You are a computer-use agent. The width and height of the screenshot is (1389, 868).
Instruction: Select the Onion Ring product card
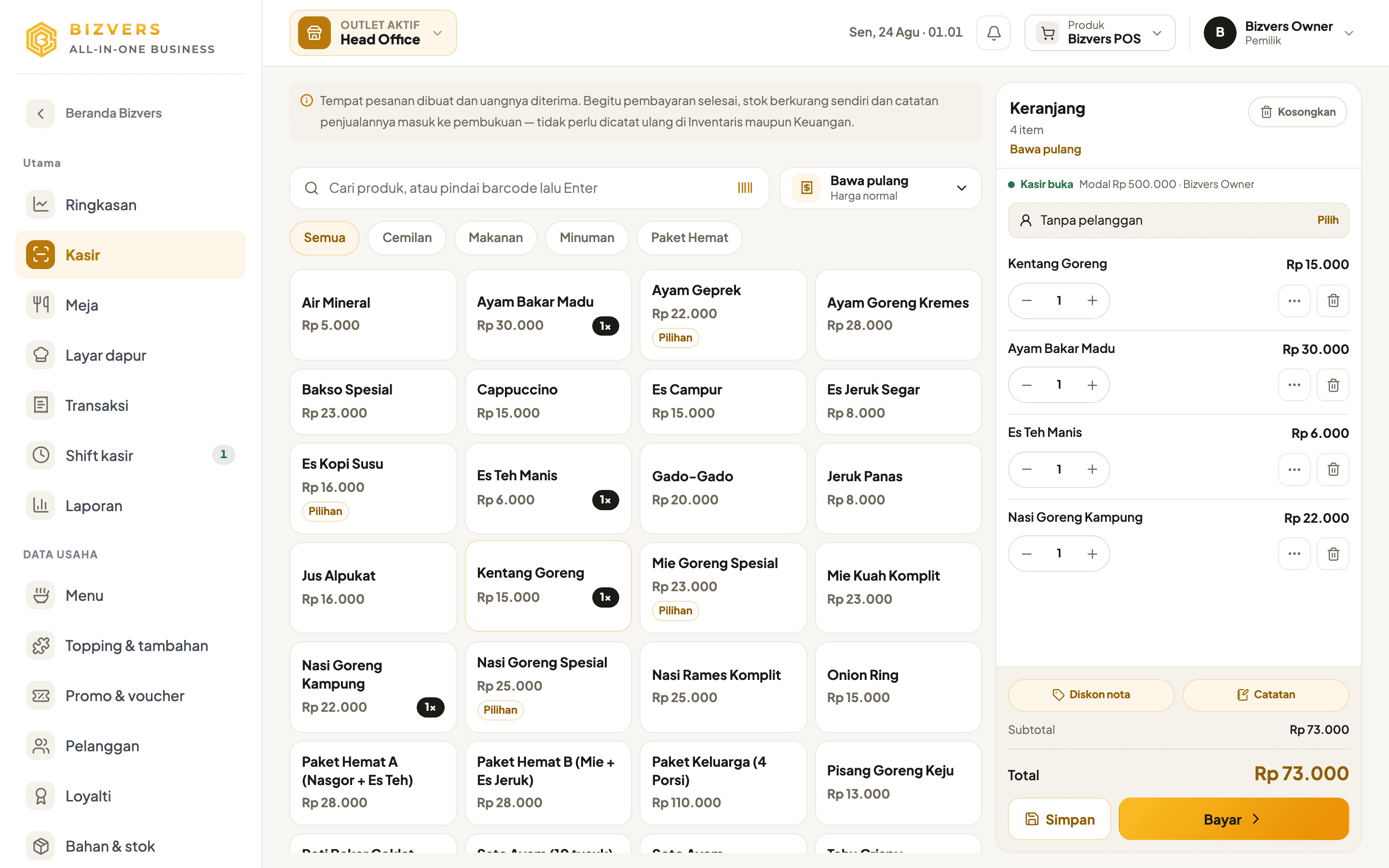pyautogui.click(x=898, y=687)
